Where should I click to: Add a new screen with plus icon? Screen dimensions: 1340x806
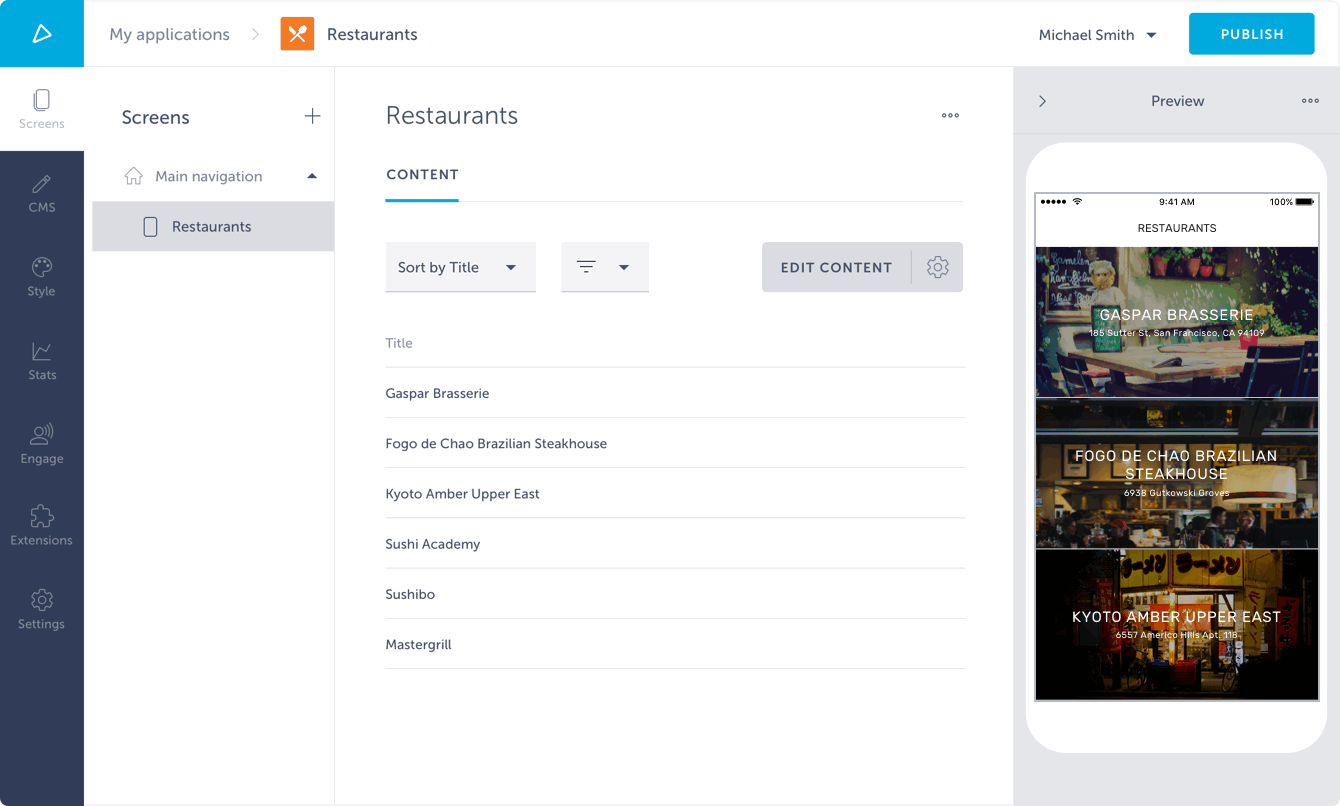tap(312, 117)
